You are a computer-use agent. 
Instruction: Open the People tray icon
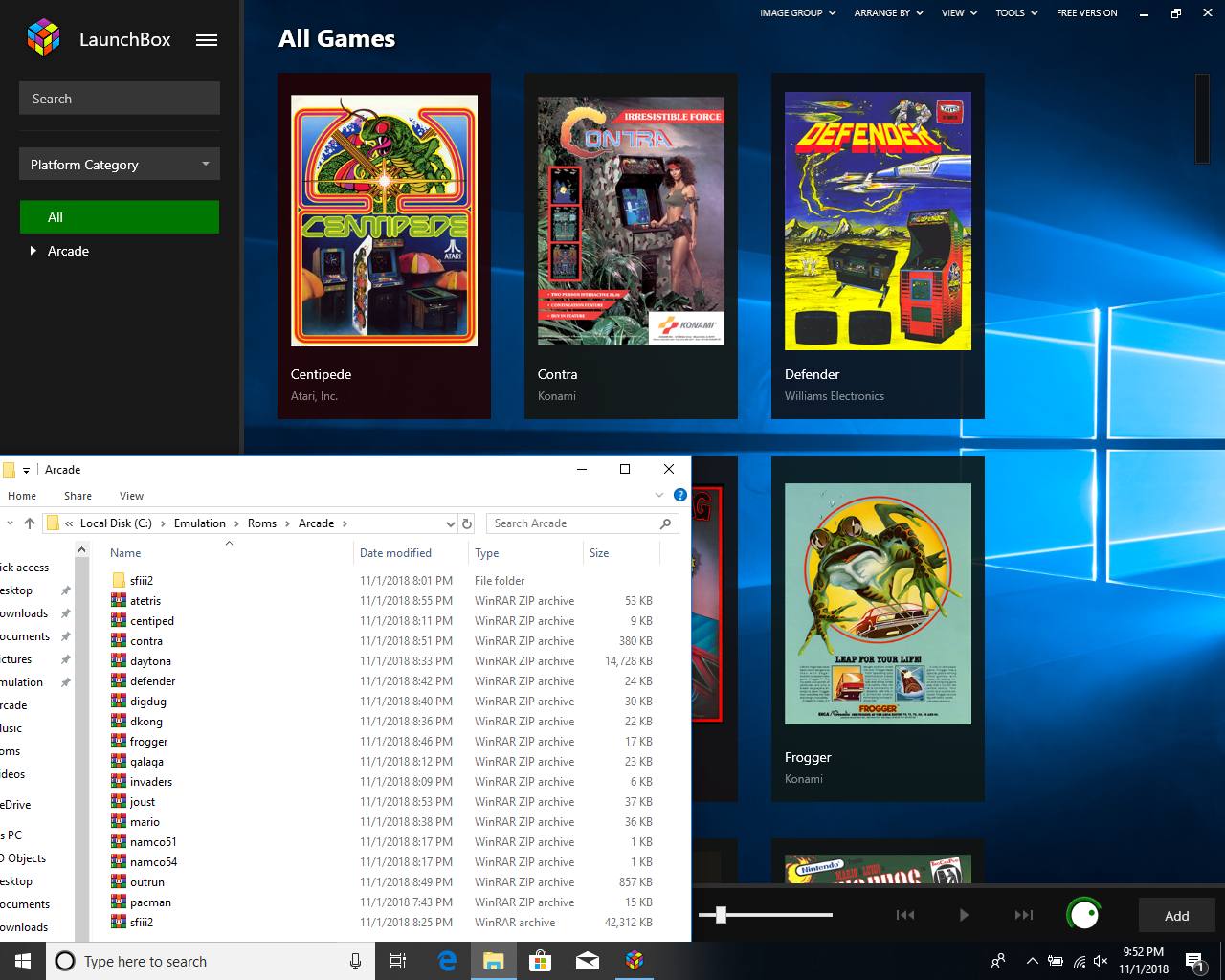pos(998,961)
